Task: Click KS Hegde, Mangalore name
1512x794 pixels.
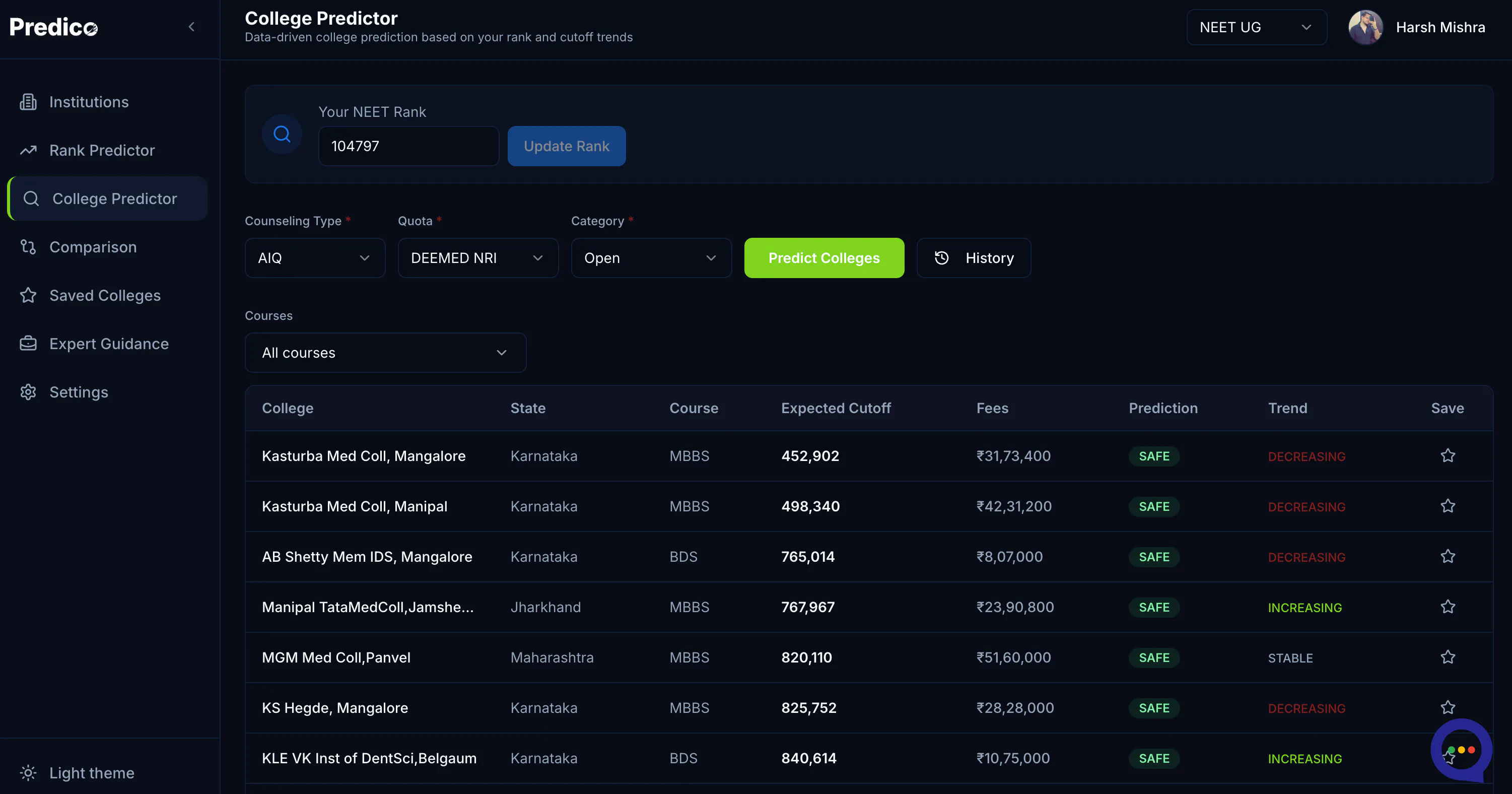Action: tap(334, 708)
